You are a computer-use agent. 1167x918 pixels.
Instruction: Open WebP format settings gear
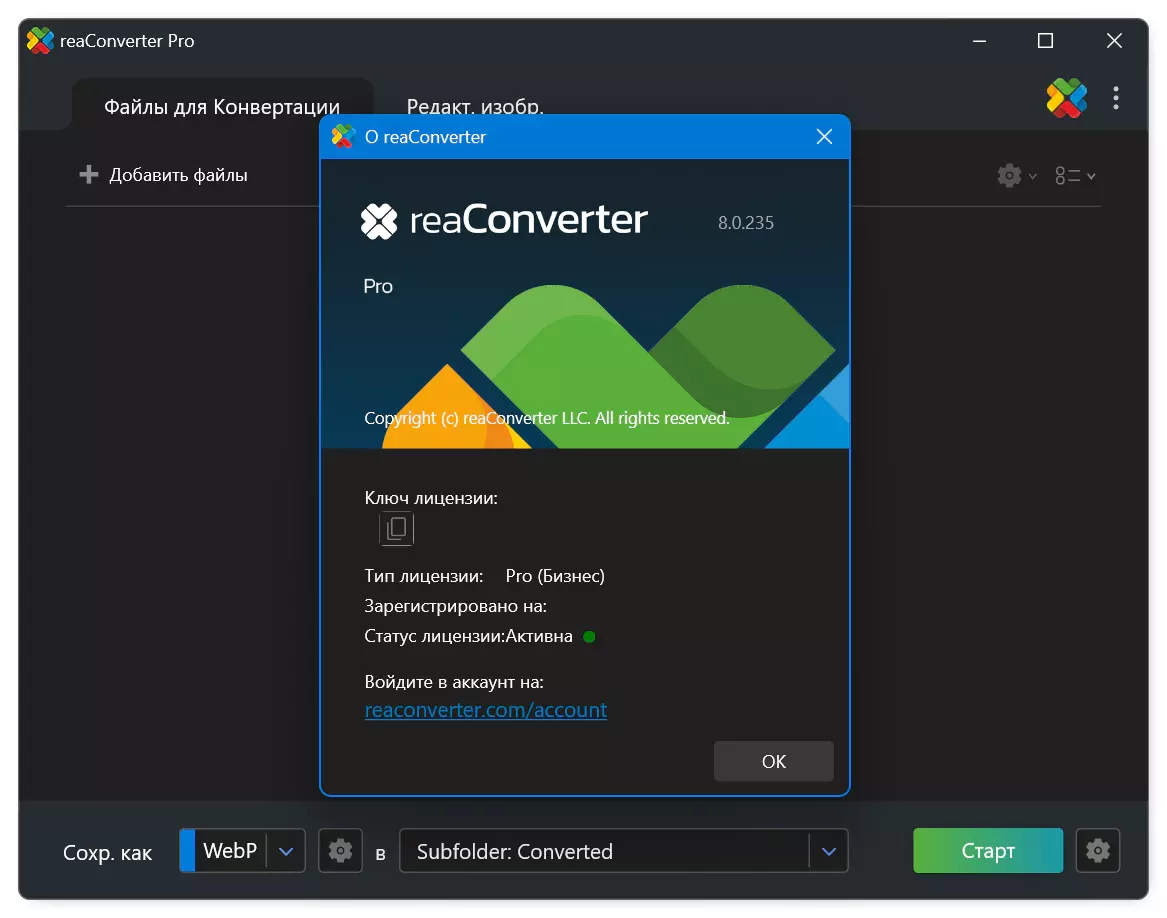340,850
